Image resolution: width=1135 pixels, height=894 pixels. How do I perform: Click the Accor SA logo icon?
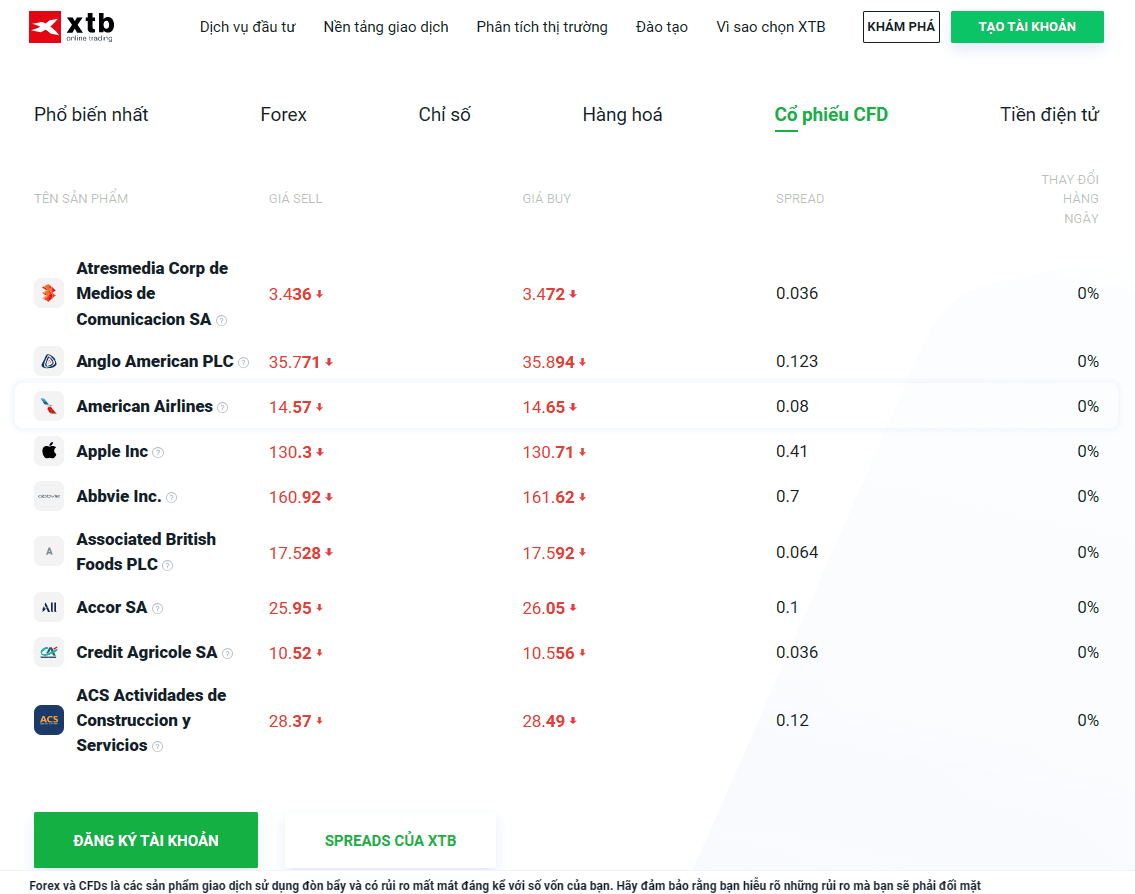[x=48, y=607]
